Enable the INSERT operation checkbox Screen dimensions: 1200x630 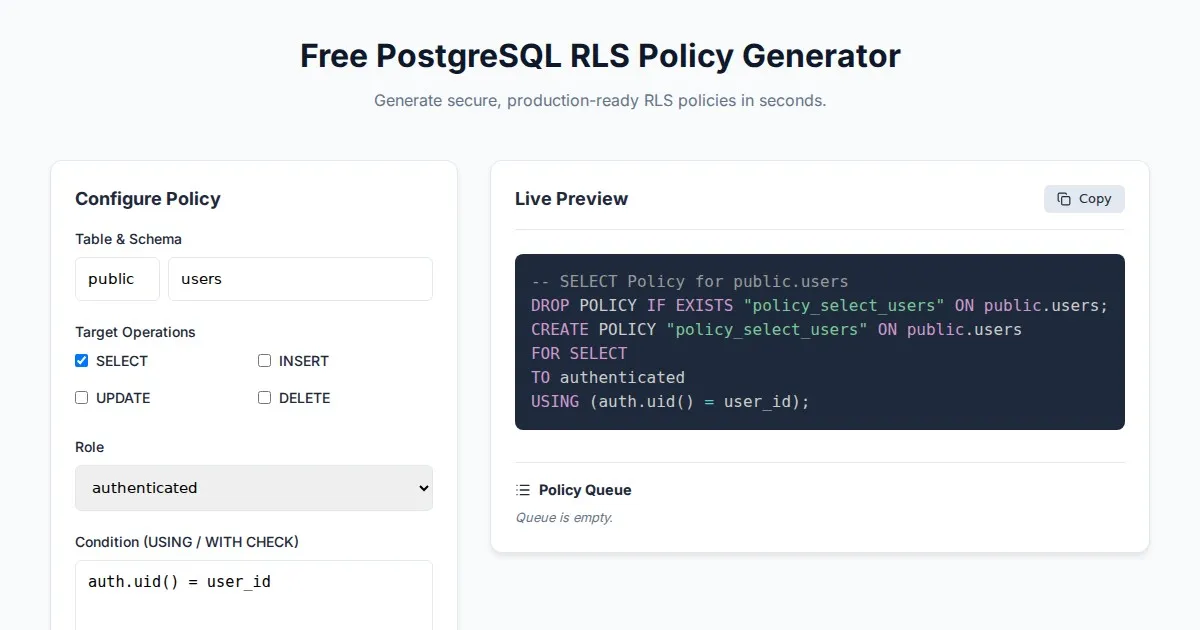265,361
